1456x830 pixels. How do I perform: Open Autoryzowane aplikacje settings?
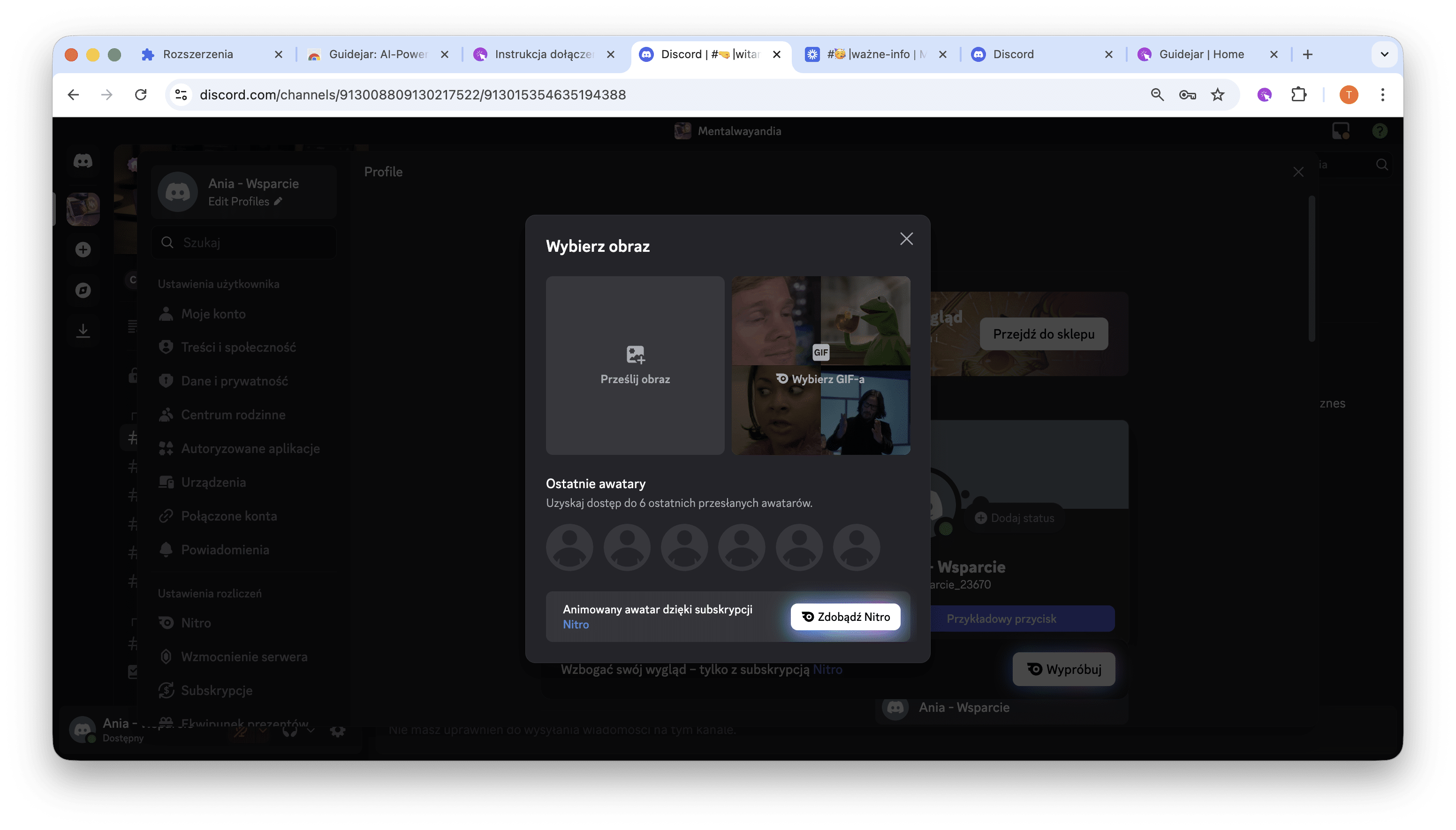coord(244,448)
